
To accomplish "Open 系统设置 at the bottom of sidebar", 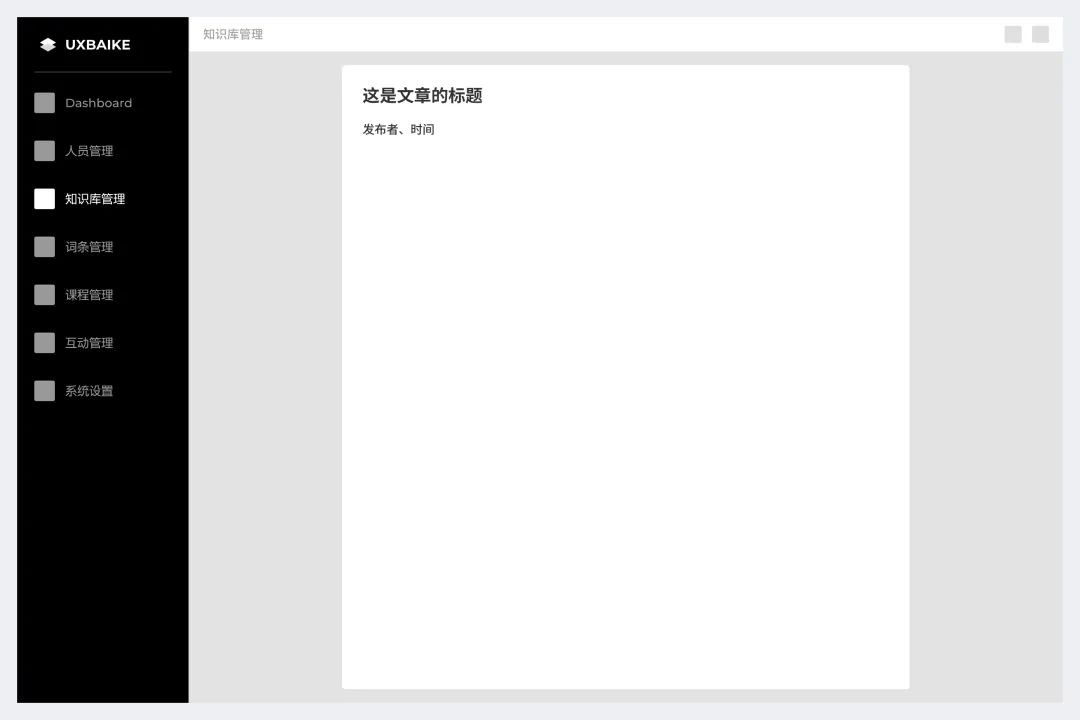I will (88, 390).
